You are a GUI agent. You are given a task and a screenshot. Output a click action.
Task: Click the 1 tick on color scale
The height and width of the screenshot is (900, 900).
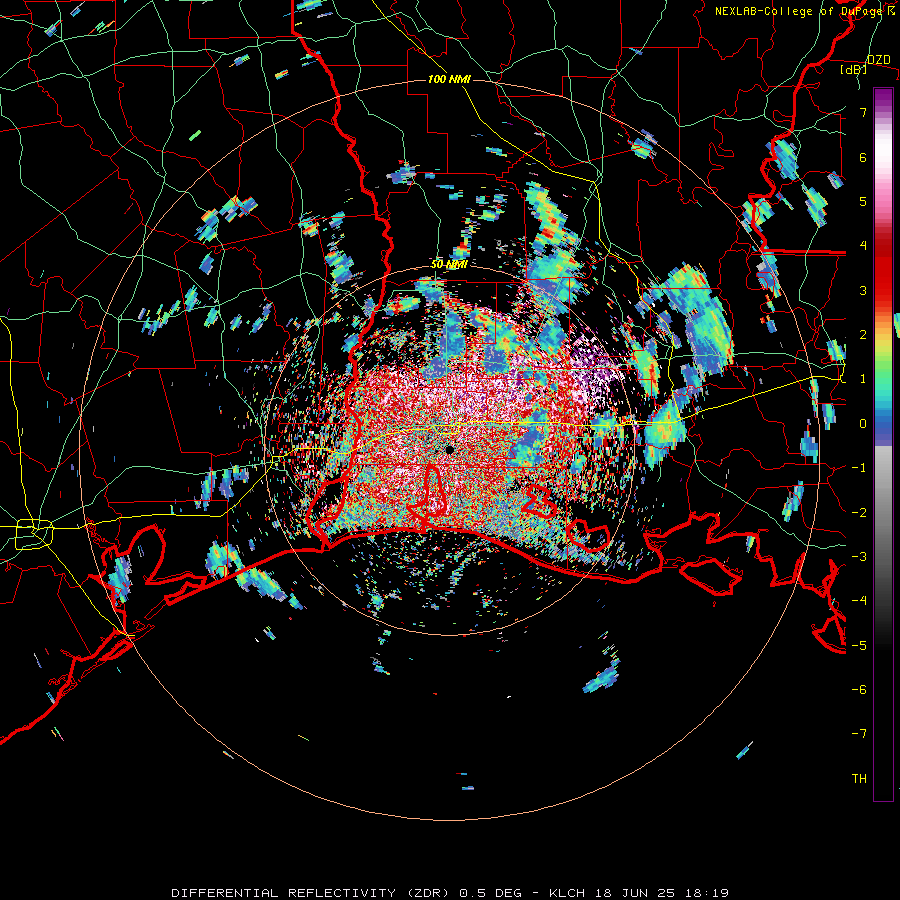coord(863,379)
